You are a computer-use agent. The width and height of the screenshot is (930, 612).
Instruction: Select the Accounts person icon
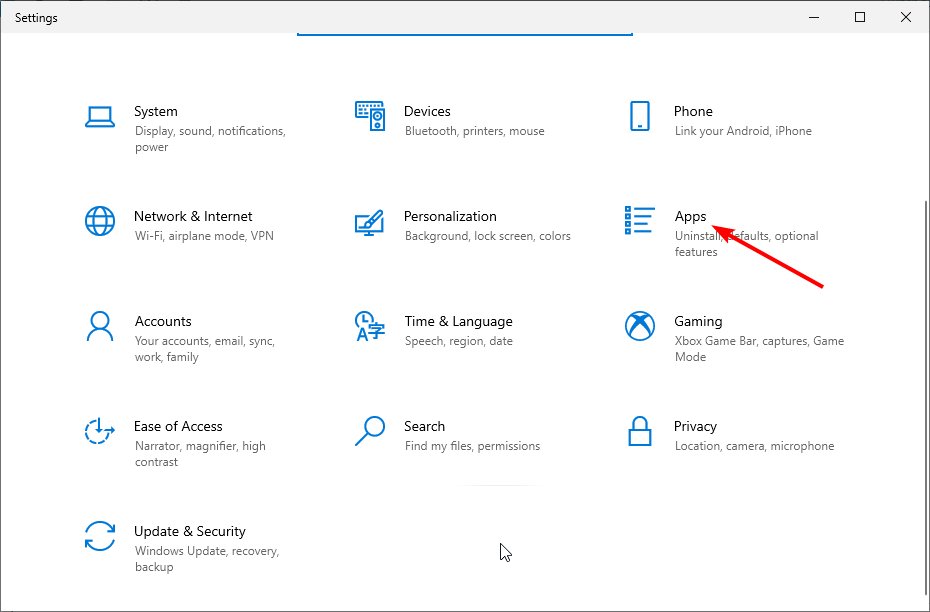click(x=100, y=326)
